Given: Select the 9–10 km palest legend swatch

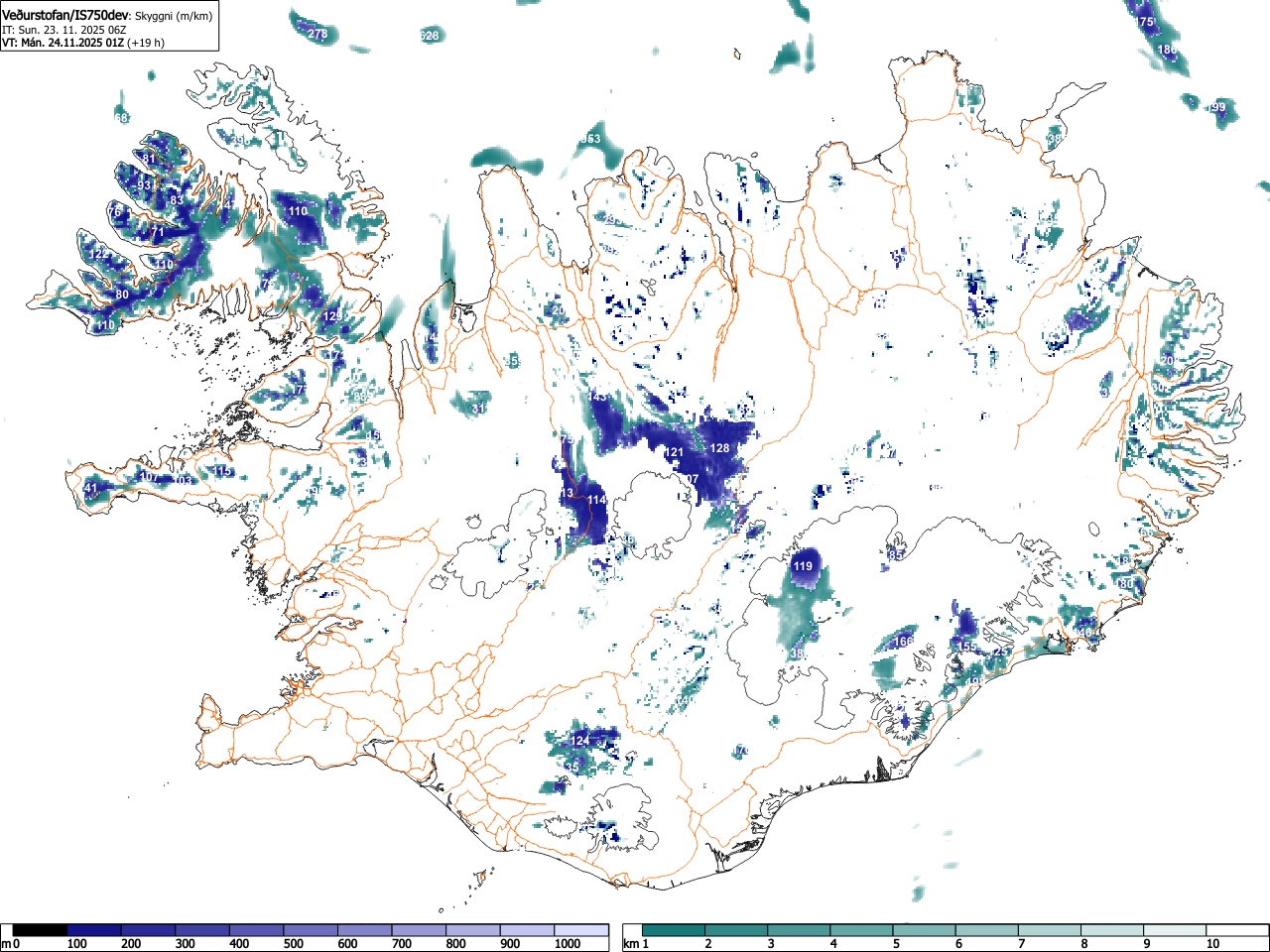Looking at the screenshot, I should coord(1174,930).
